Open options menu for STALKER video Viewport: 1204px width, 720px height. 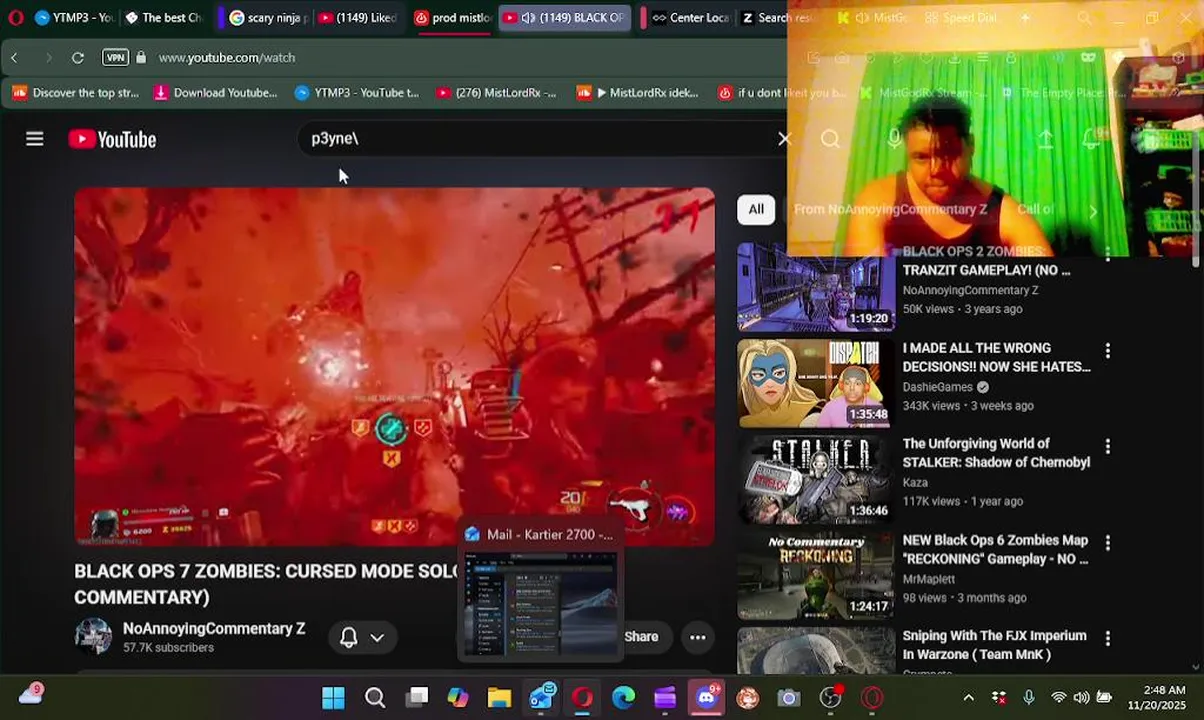1107,447
